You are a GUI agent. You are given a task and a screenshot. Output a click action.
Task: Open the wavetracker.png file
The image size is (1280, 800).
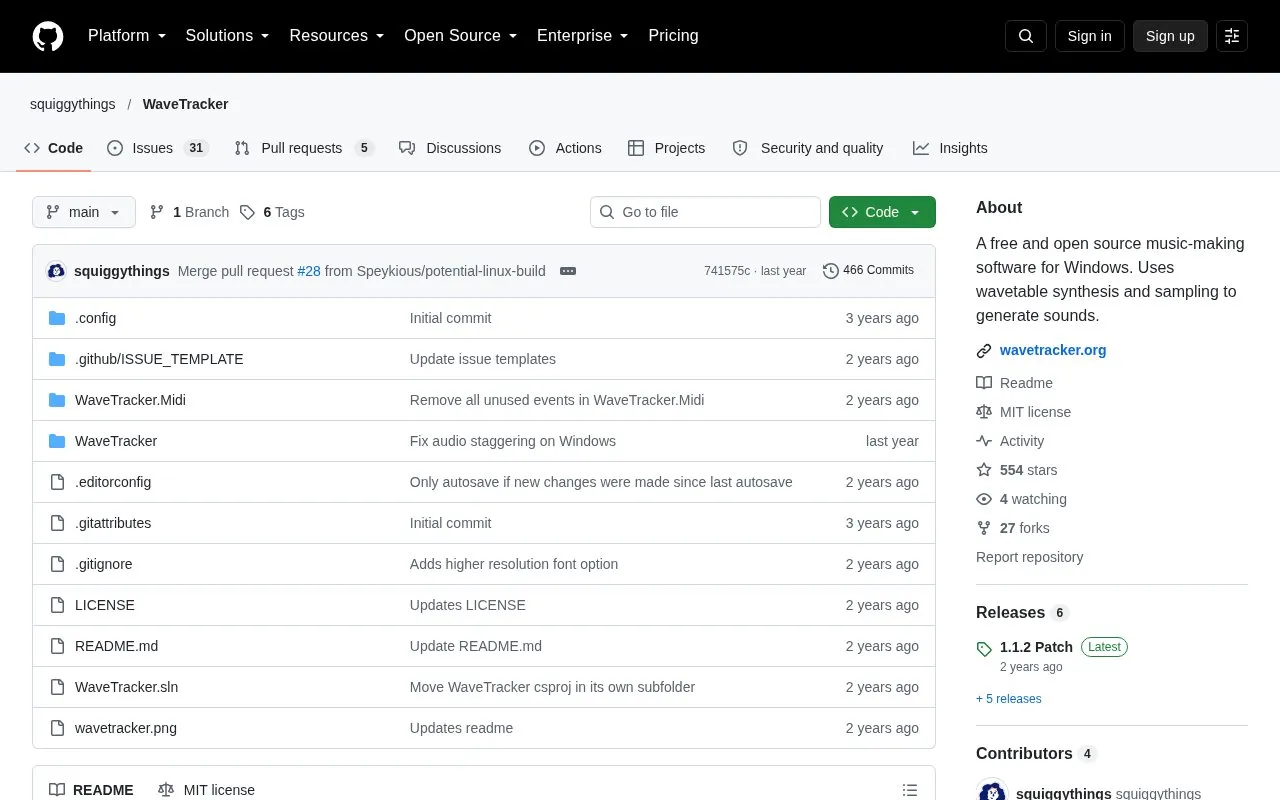(x=126, y=728)
